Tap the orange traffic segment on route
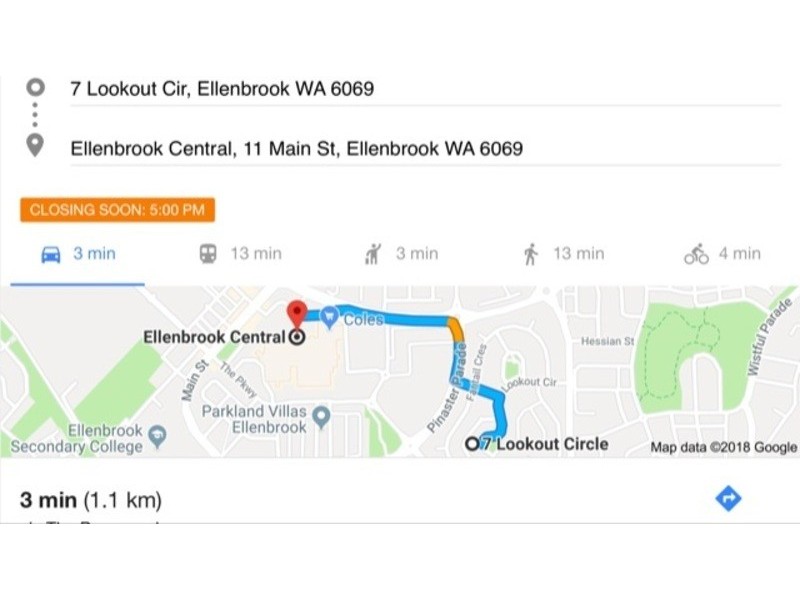The image size is (800, 600). click(x=455, y=329)
